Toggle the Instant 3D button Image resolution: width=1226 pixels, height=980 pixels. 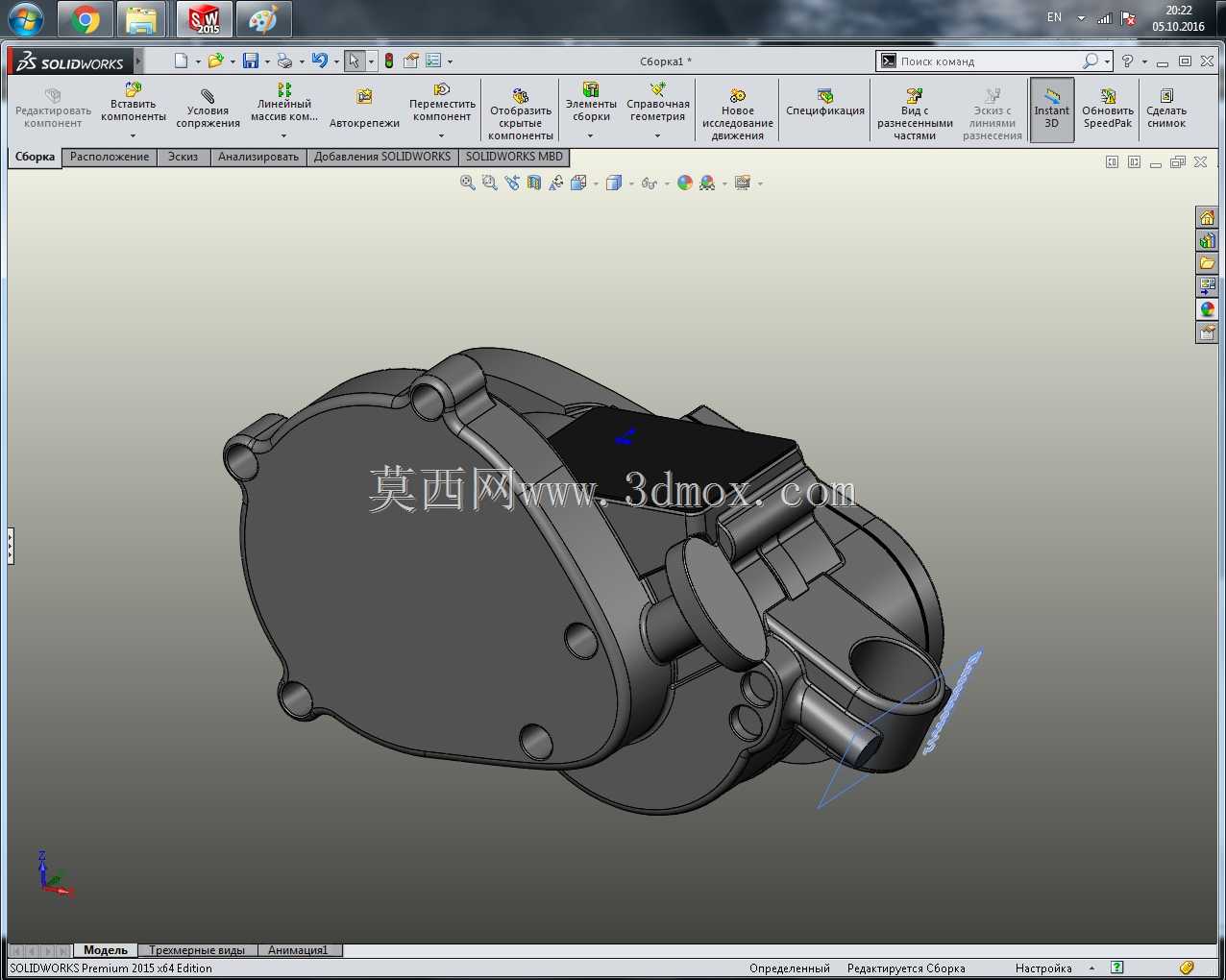click(1052, 110)
